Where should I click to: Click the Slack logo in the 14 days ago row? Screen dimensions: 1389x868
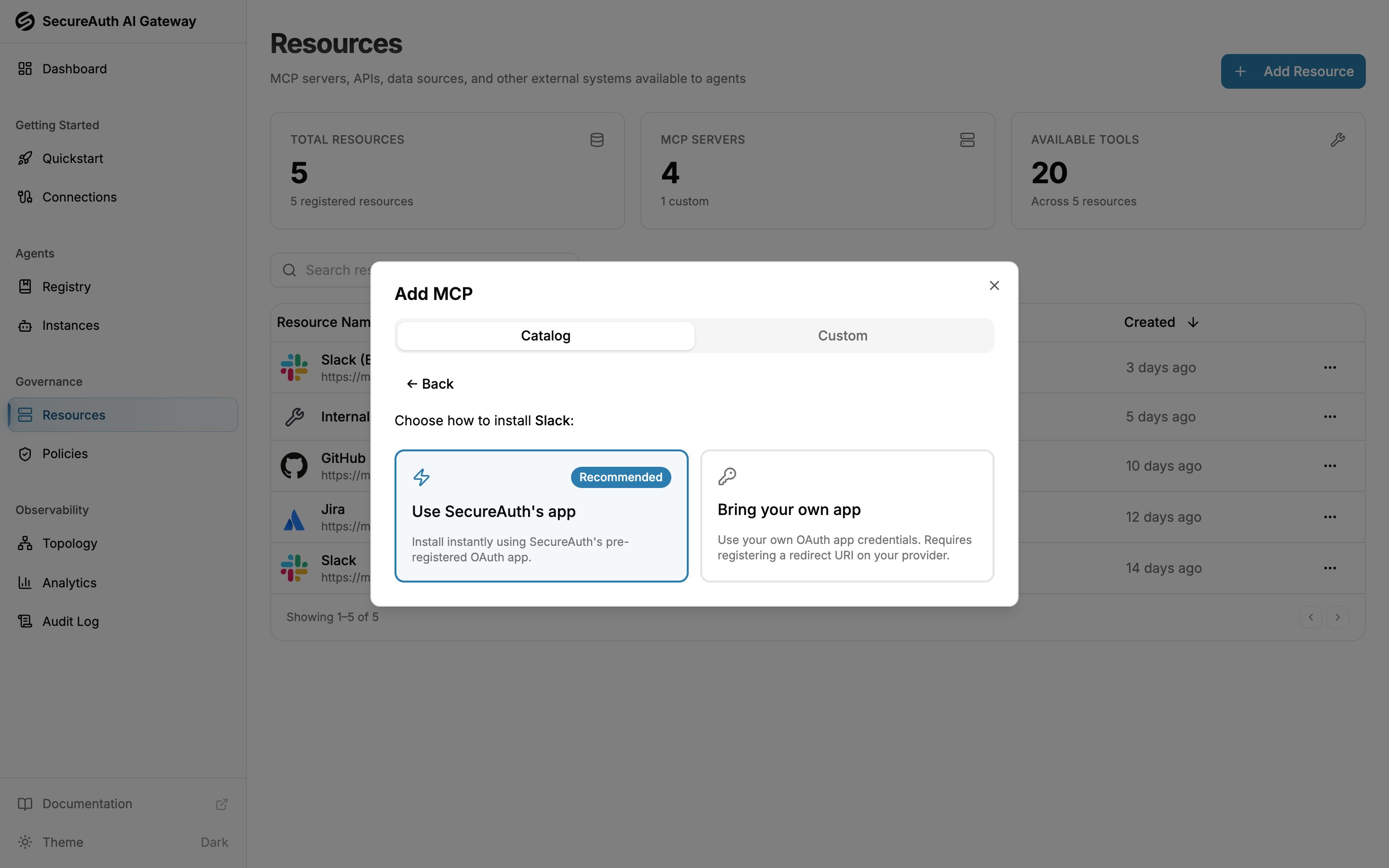pos(294,568)
